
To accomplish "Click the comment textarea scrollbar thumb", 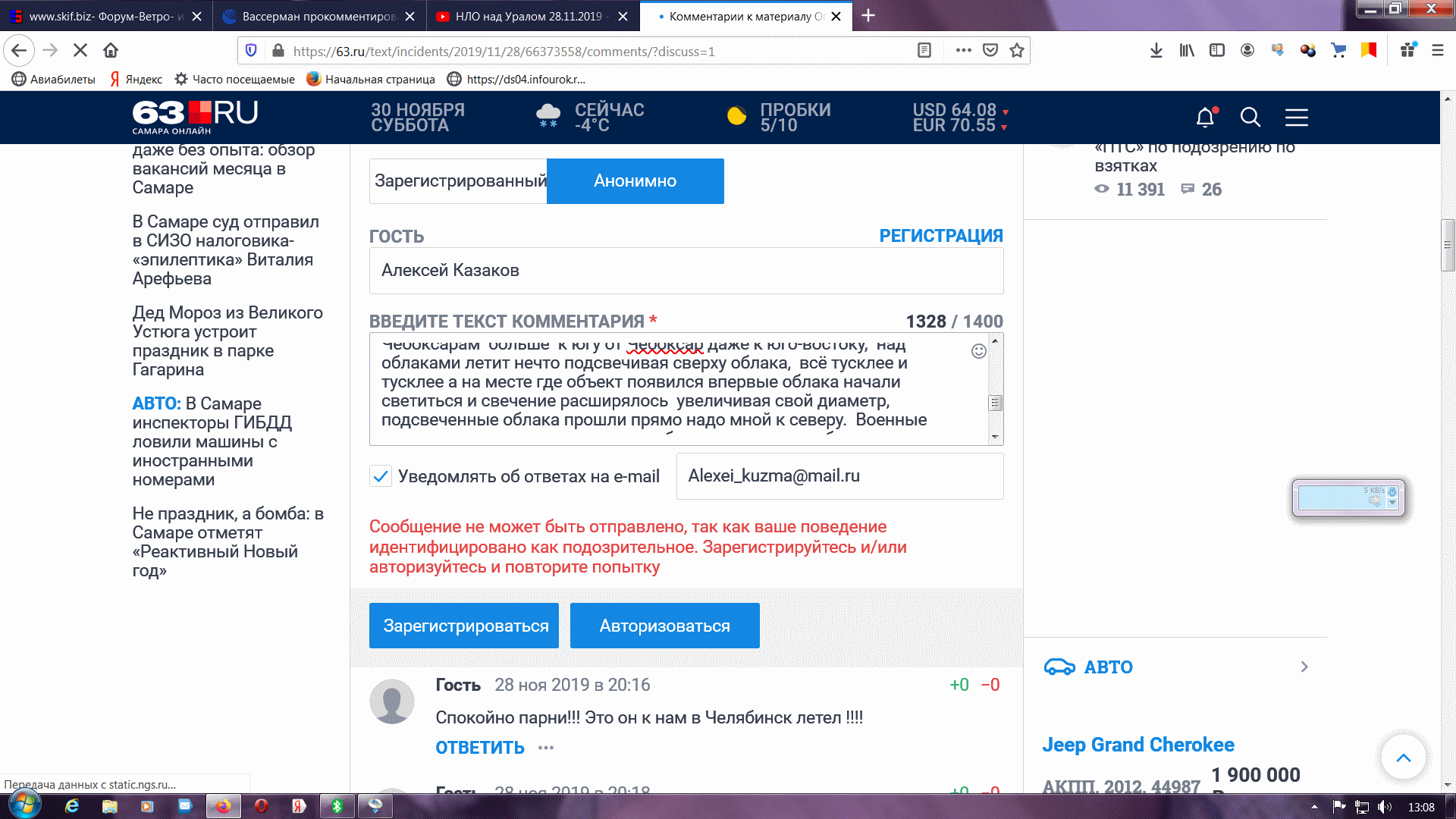I will click(995, 403).
